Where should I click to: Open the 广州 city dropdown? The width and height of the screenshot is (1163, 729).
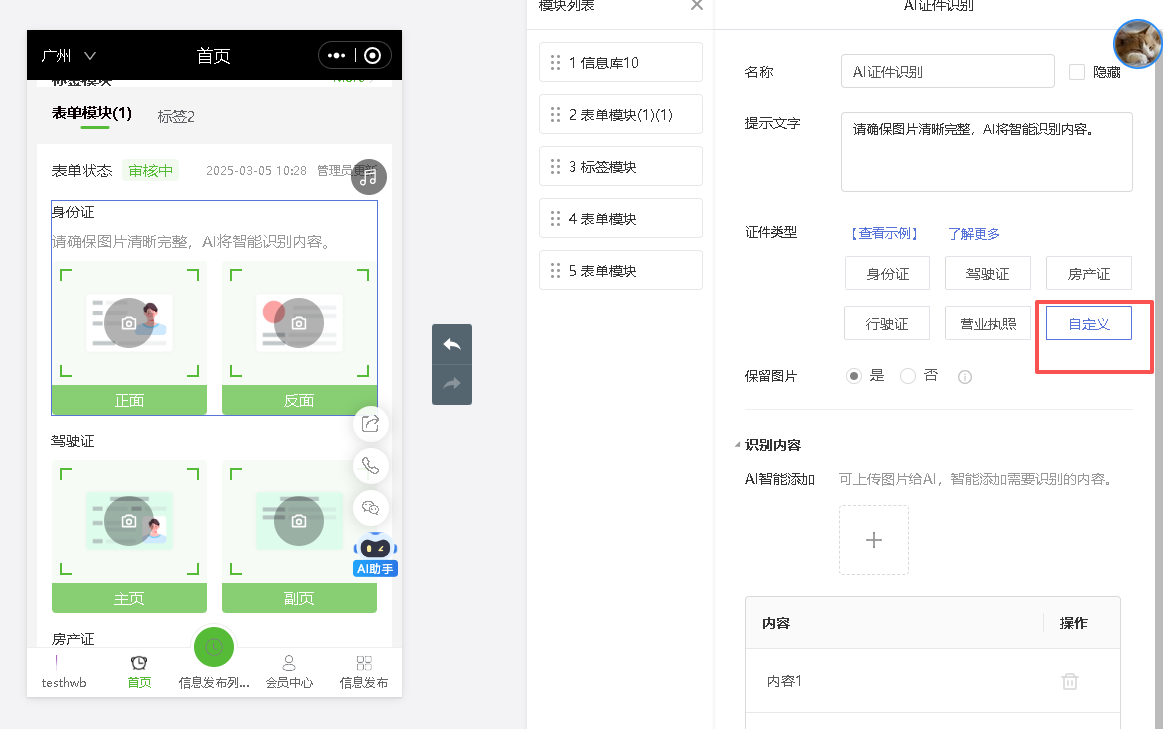click(x=69, y=56)
